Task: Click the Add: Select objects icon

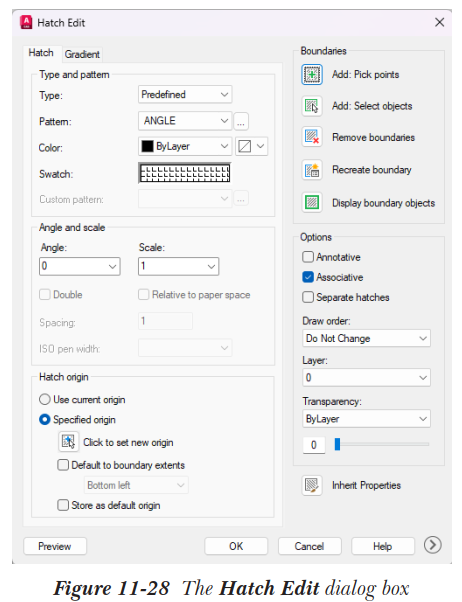Action: coord(312,106)
